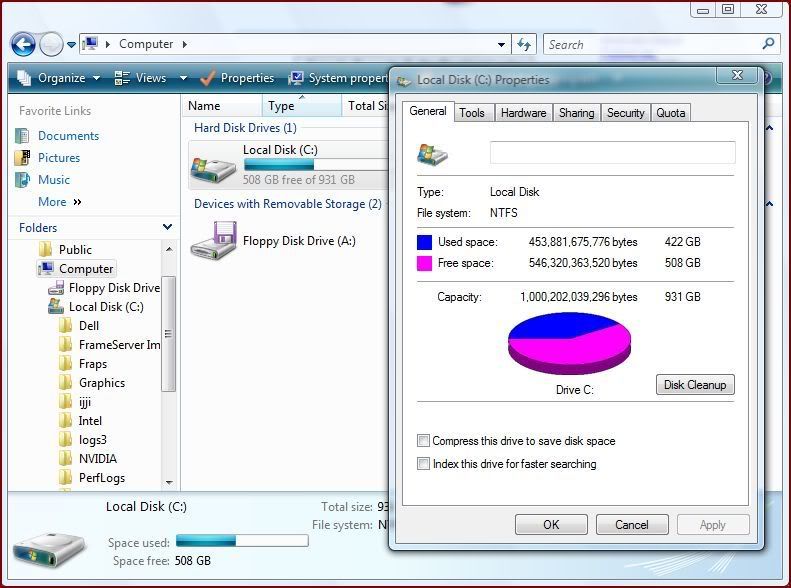This screenshot has height=588, width=791.
Task: Expand the arrow after Computer in address bar
Action: (x=185, y=44)
